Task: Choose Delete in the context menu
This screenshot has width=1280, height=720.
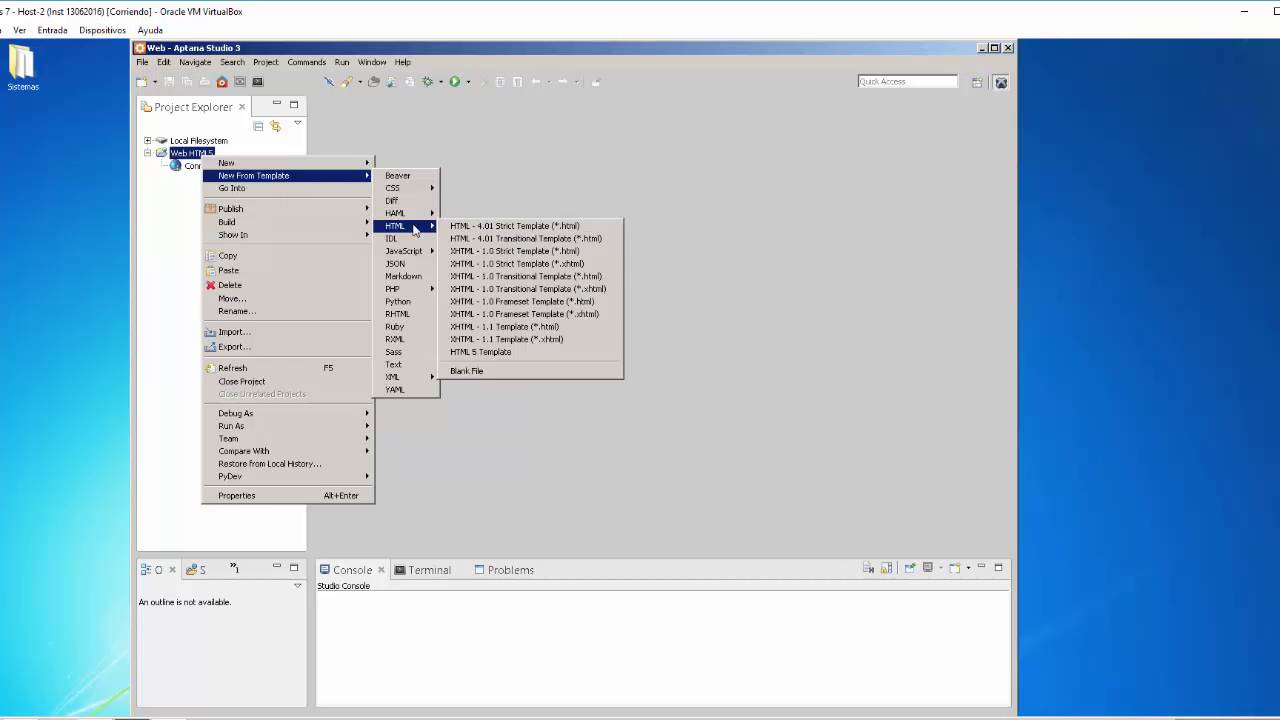Action: (288, 285)
